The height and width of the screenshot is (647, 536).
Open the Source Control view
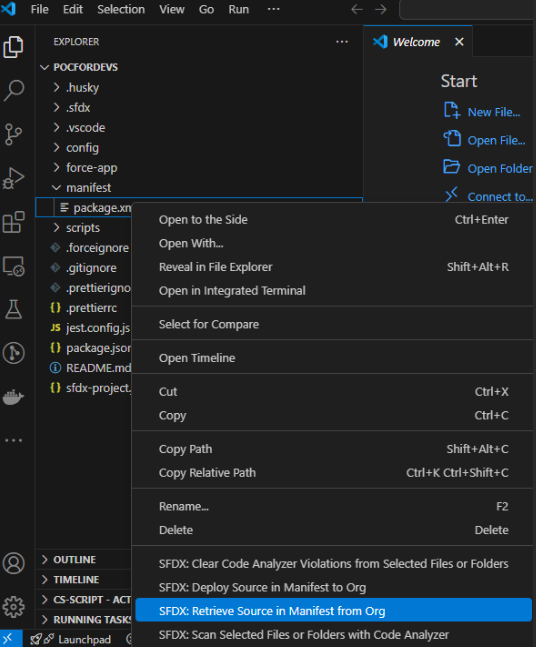tap(14, 135)
